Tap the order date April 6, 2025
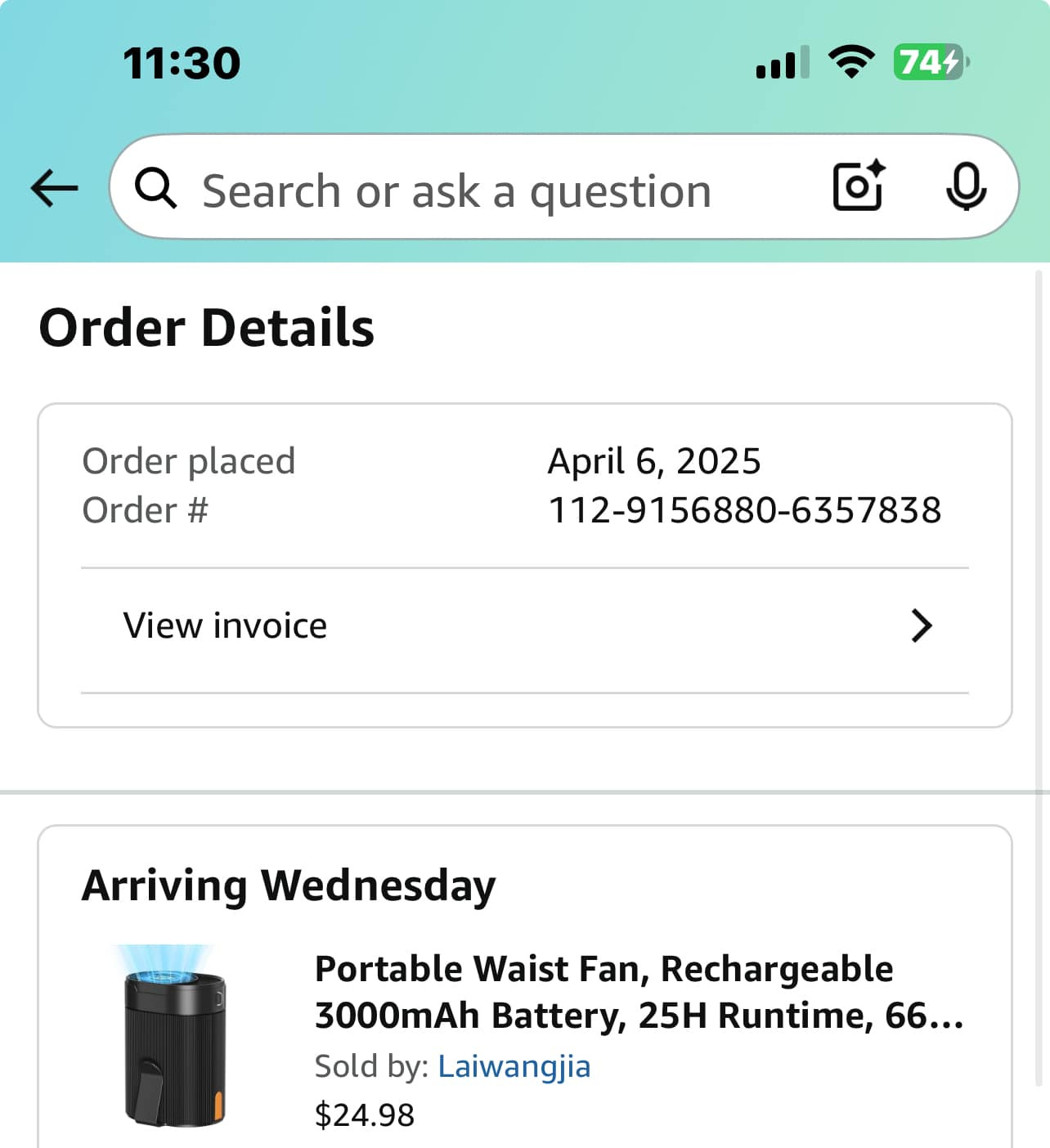Image resolution: width=1050 pixels, height=1148 pixels. 654,461
